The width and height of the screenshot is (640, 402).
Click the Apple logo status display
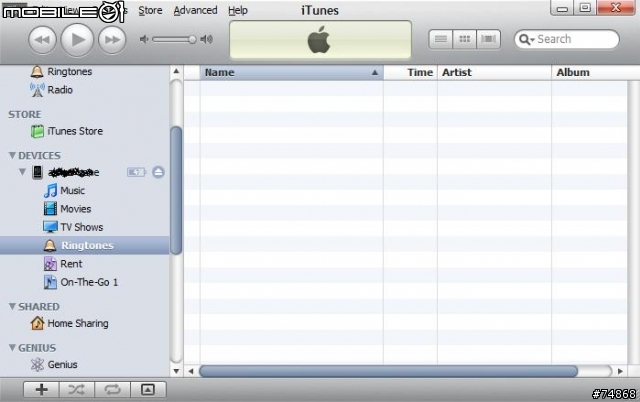click(x=320, y=40)
